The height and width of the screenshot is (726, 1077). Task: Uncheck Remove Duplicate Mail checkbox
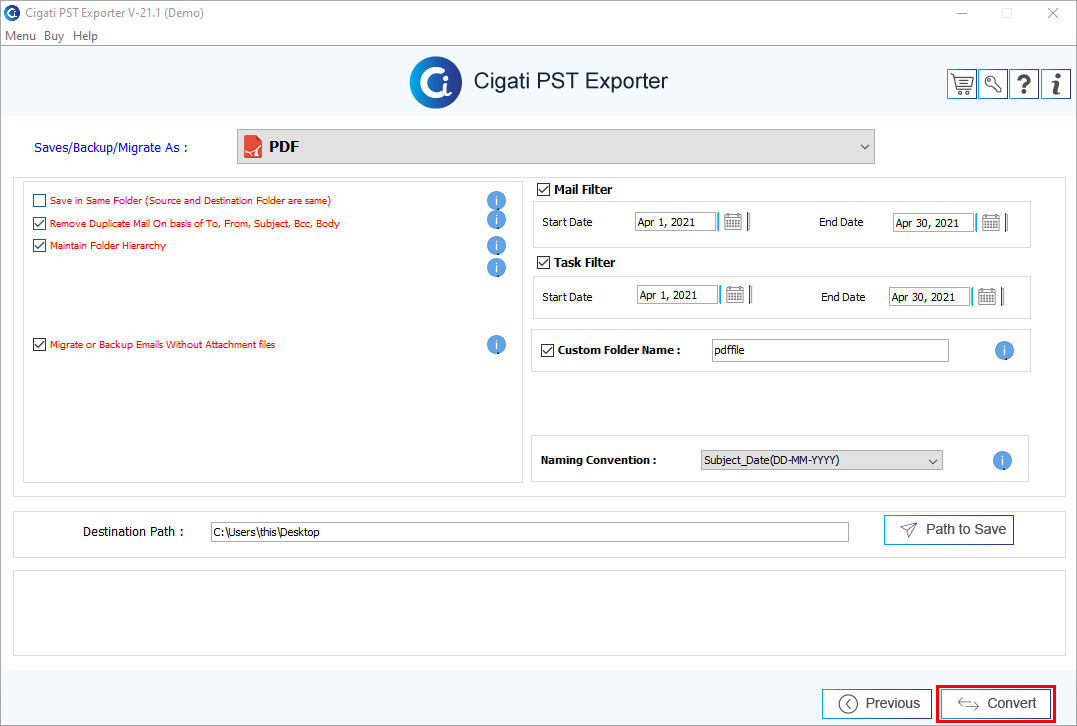(x=39, y=223)
